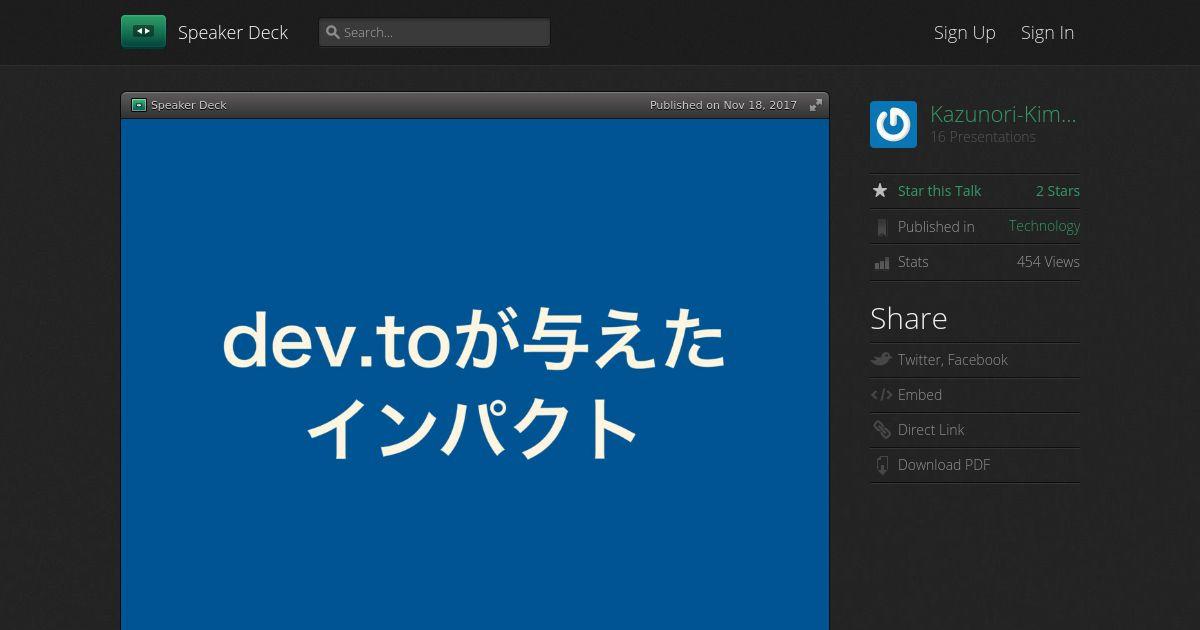Click the bookmark icon beside Published in
The image size is (1200, 630).
(881, 227)
